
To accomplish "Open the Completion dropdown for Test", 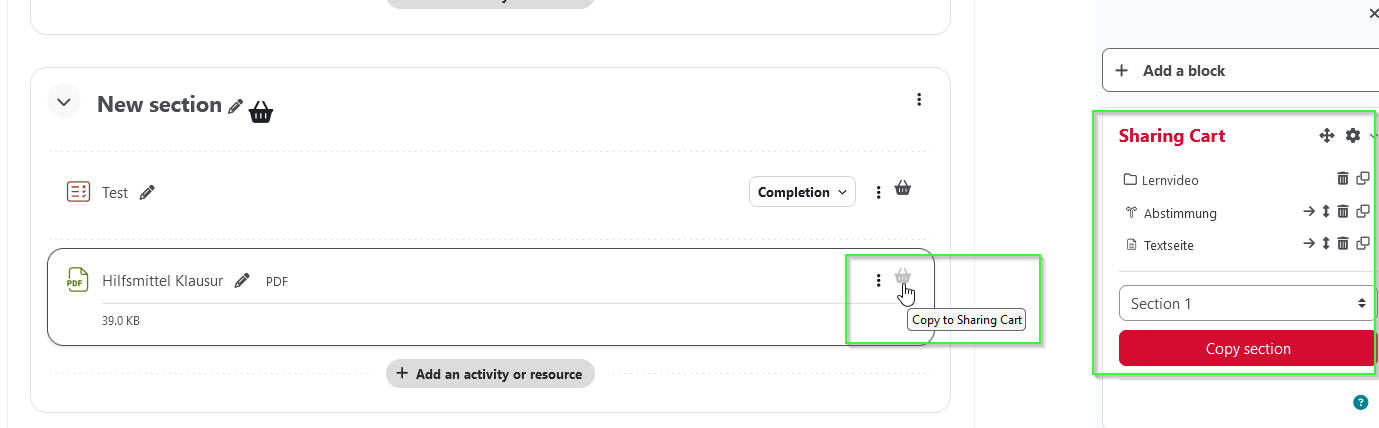I will pyautogui.click(x=802, y=192).
